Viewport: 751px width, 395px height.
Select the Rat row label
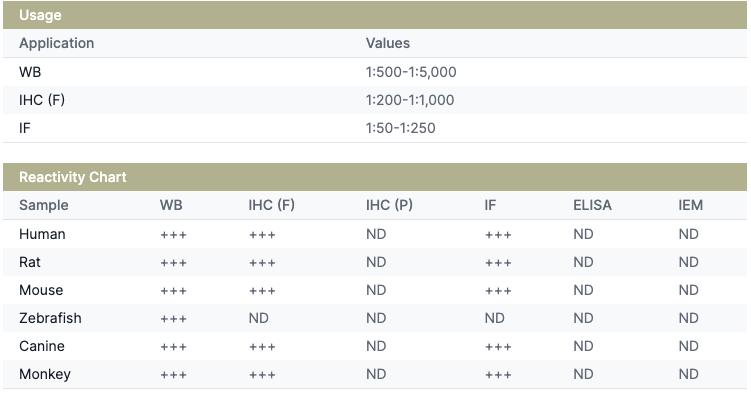tap(30, 262)
